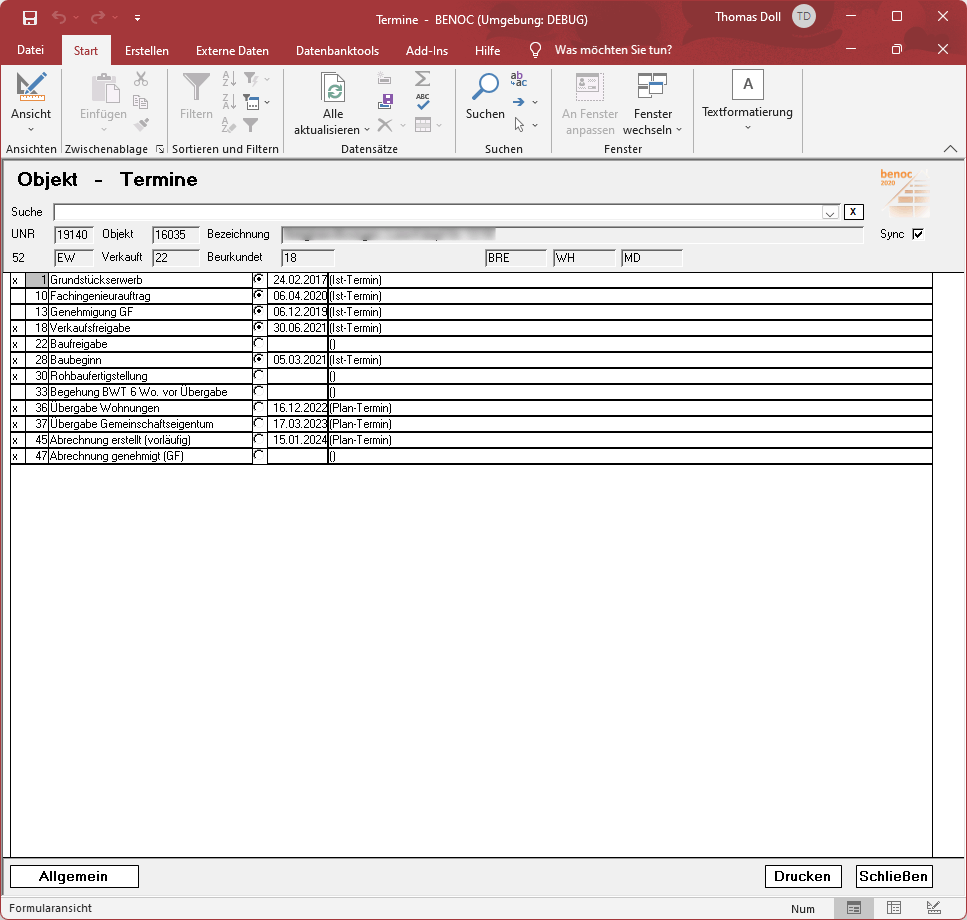Click the Suchen magnifier icon
Viewport: 967px width, 920px height.
[485, 88]
